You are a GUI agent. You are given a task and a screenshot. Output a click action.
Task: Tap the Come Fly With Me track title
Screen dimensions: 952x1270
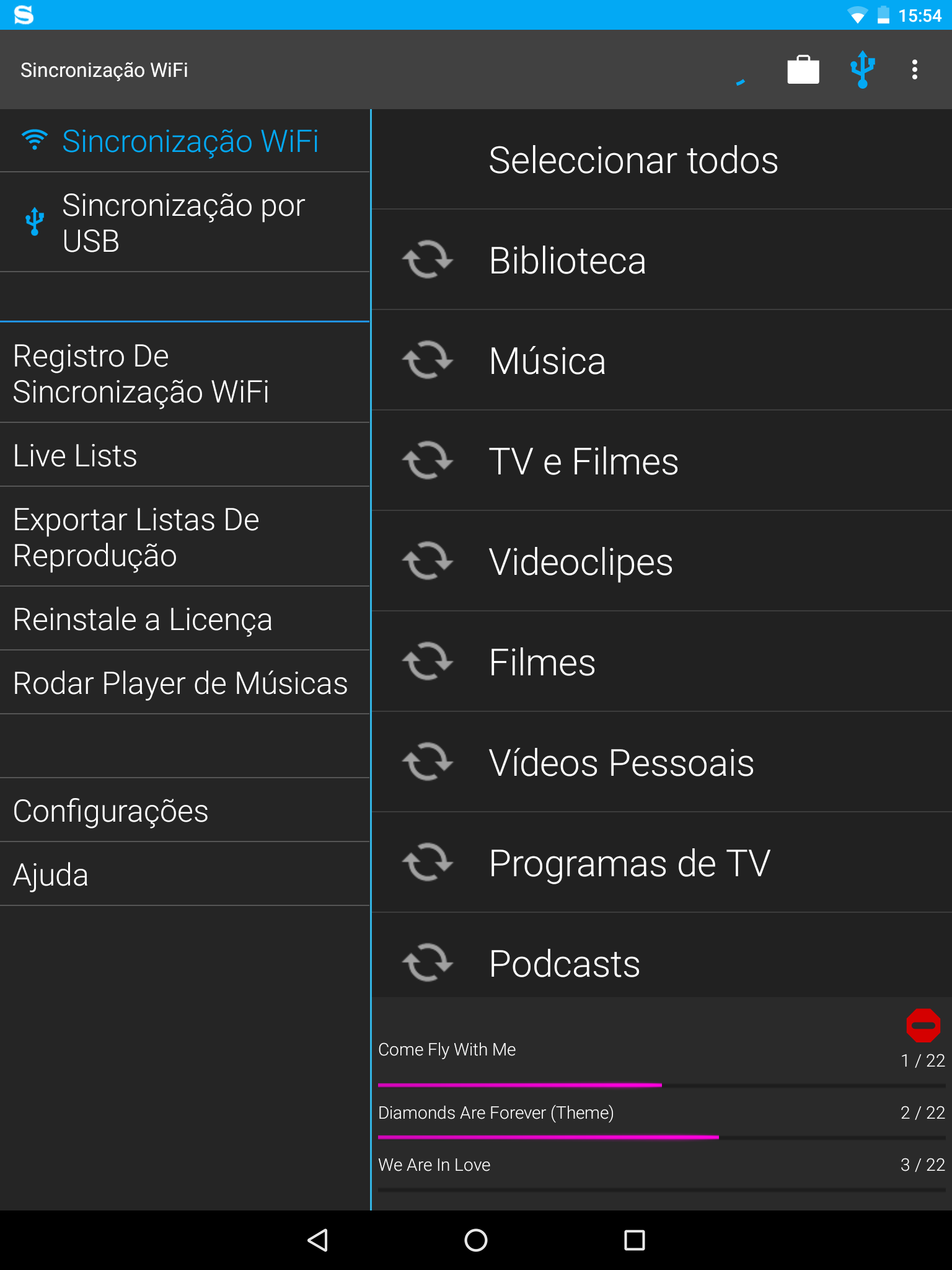point(447,1049)
